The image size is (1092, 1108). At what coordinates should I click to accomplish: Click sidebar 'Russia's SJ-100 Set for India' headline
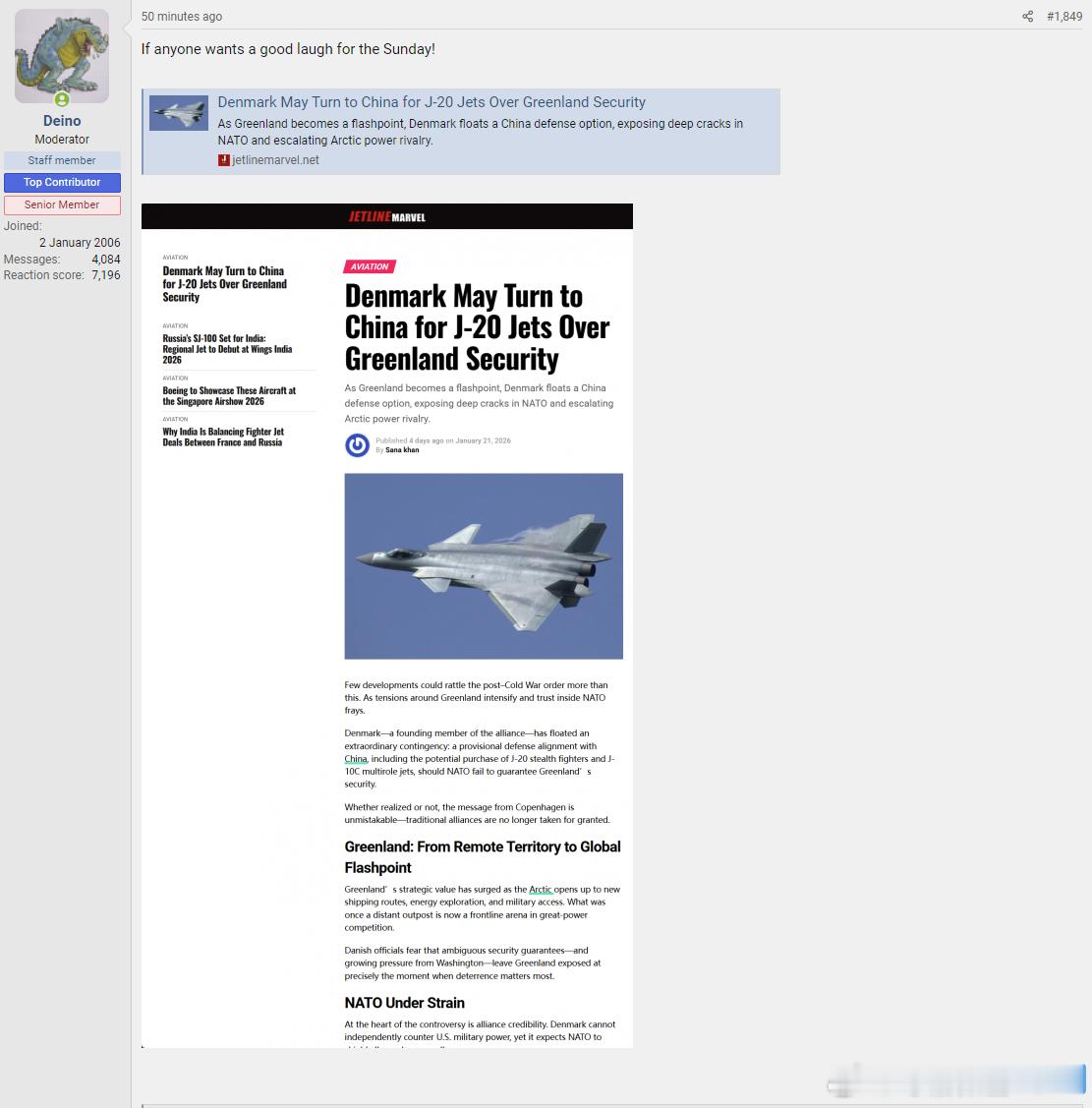pos(227,349)
